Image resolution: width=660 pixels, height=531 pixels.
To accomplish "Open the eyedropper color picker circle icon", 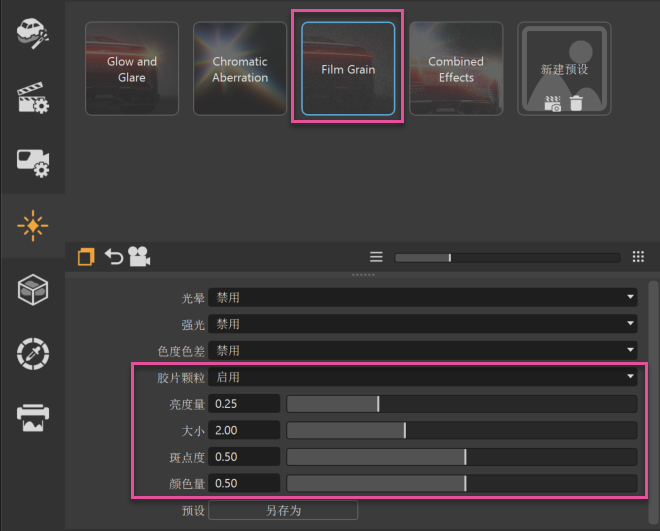I will (x=33, y=354).
